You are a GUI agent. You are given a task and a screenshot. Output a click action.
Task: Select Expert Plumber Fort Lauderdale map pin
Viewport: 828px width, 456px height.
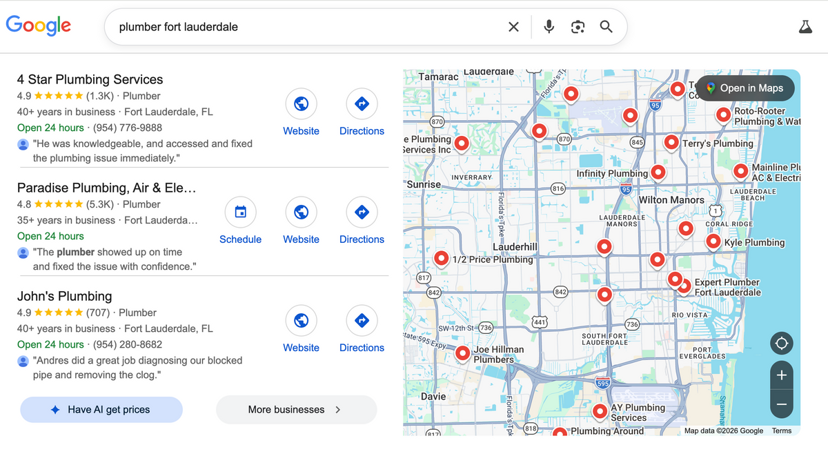click(685, 287)
